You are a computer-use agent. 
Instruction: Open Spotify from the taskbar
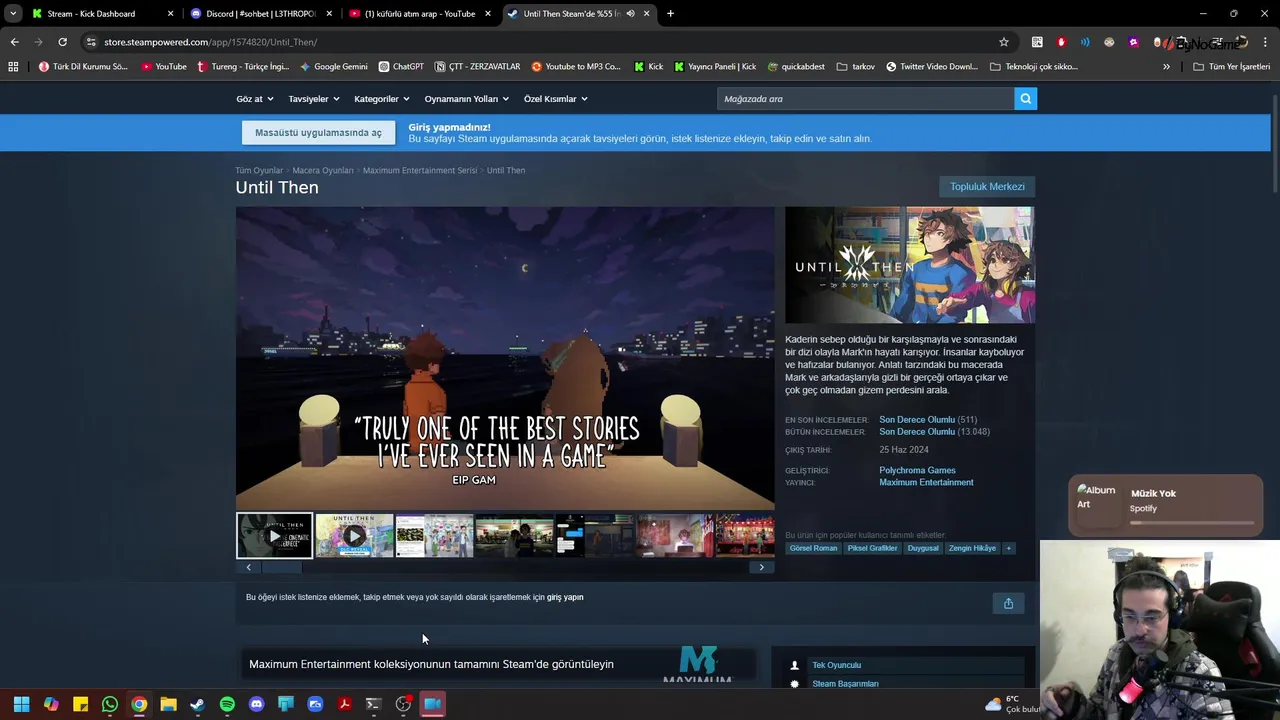(227, 704)
